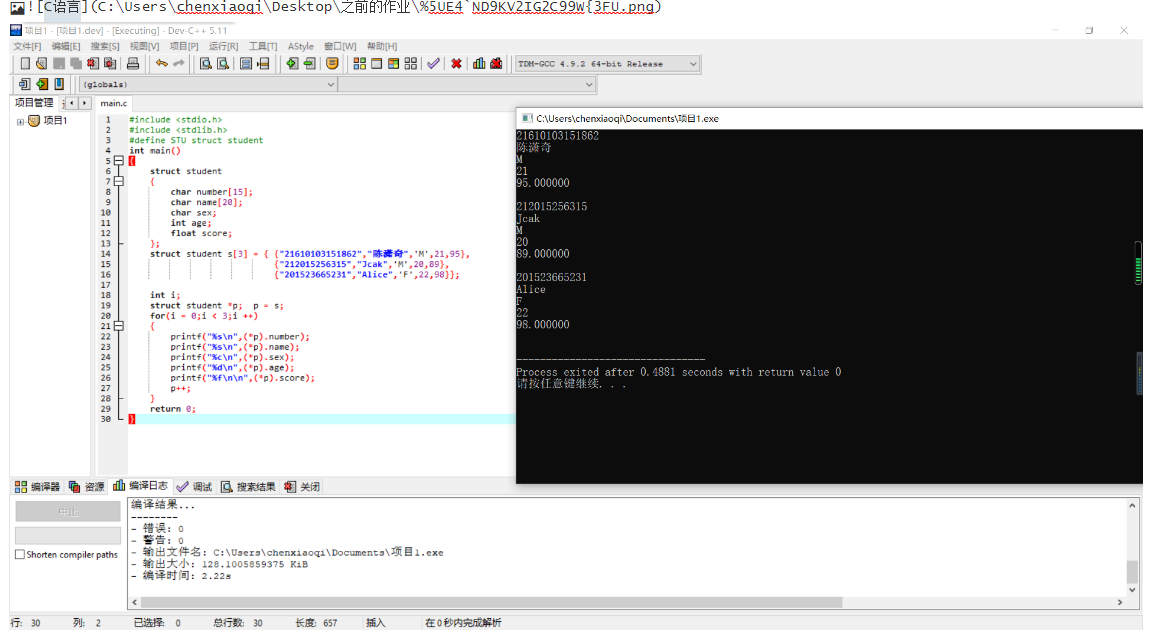
Task: Collapse the for-loop block at line 21
Action: [118, 326]
